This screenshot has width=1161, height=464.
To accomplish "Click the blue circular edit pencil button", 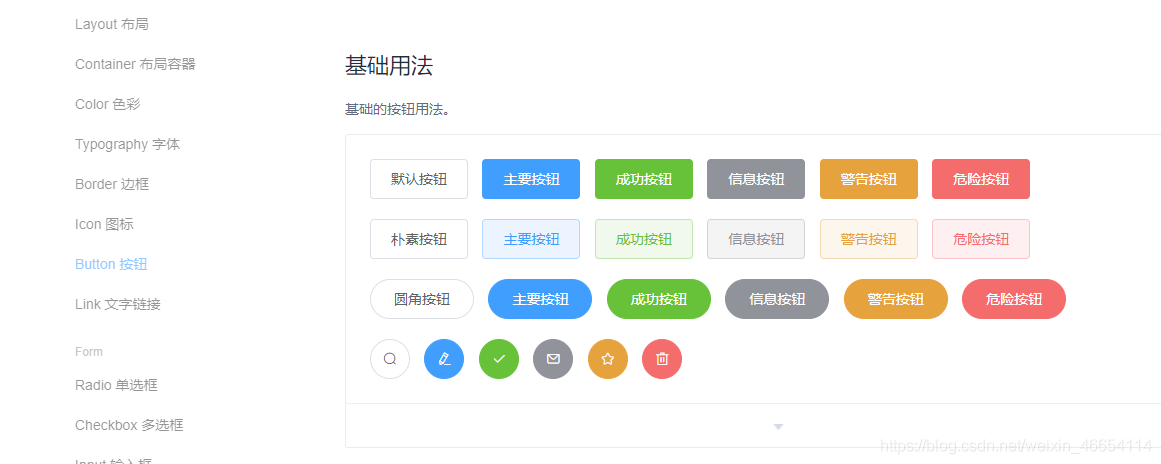I will click(444, 359).
